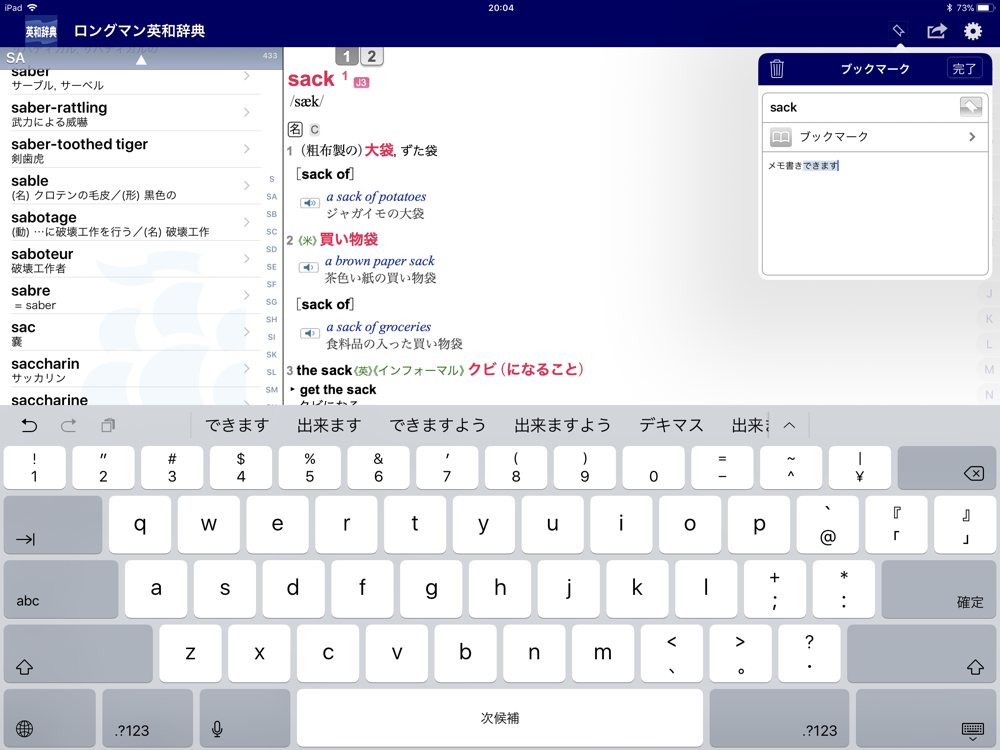Choose the 出来ます candidate
The width and height of the screenshot is (1000, 750).
pos(329,425)
